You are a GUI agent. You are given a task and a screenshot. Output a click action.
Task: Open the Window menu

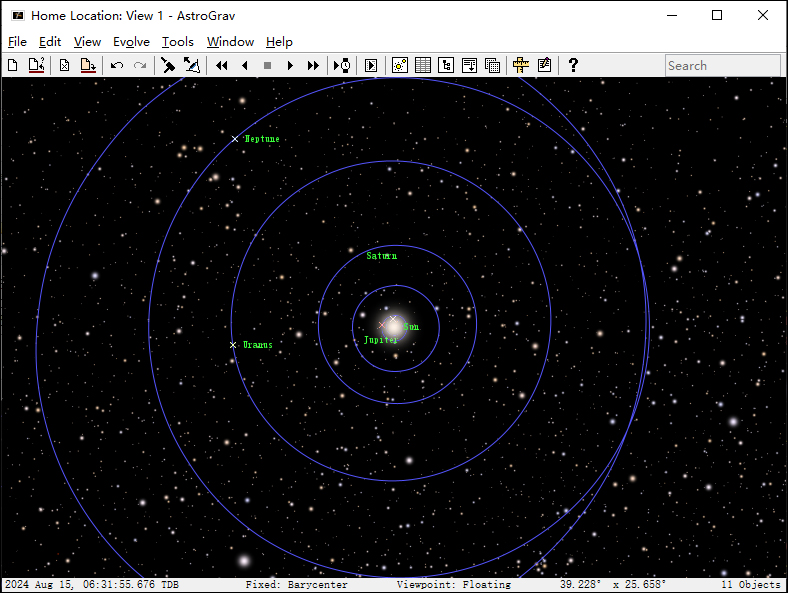coord(230,41)
